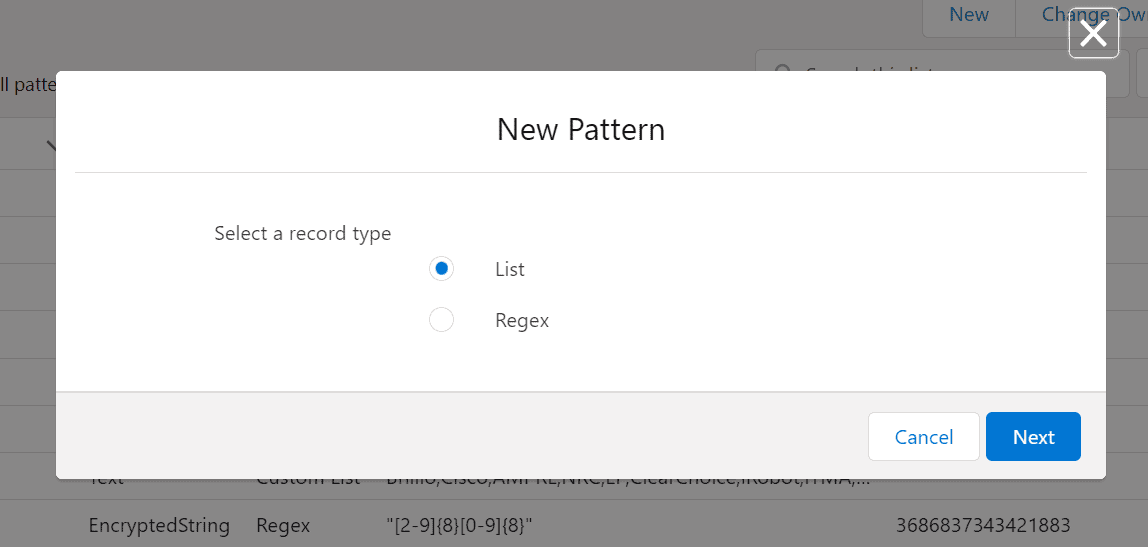This screenshot has width=1148, height=547.
Task: Choose the Regex record type radio button
Action: click(x=441, y=320)
